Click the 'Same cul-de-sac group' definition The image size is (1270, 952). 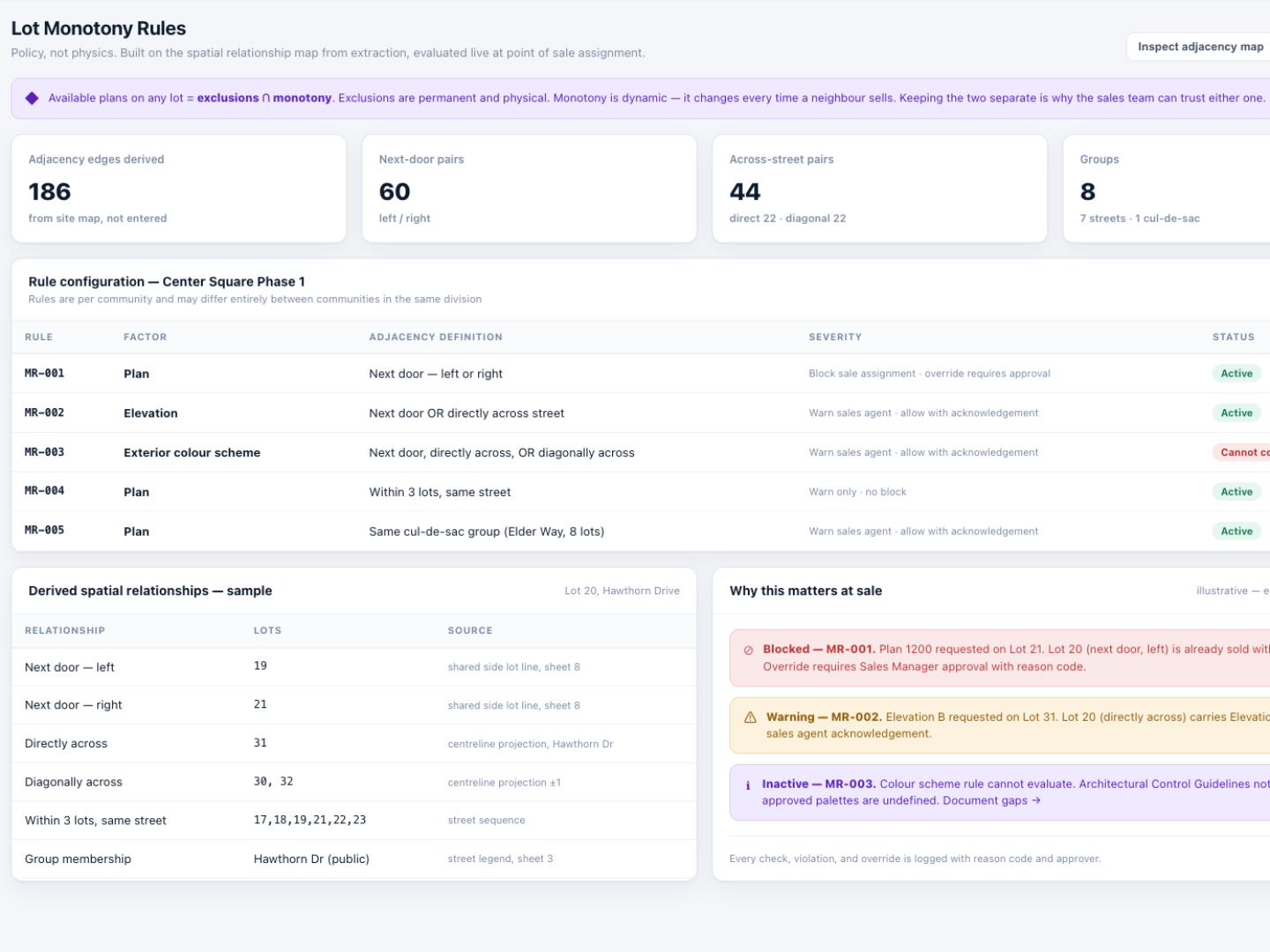pyautogui.click(x=487, y=532)
